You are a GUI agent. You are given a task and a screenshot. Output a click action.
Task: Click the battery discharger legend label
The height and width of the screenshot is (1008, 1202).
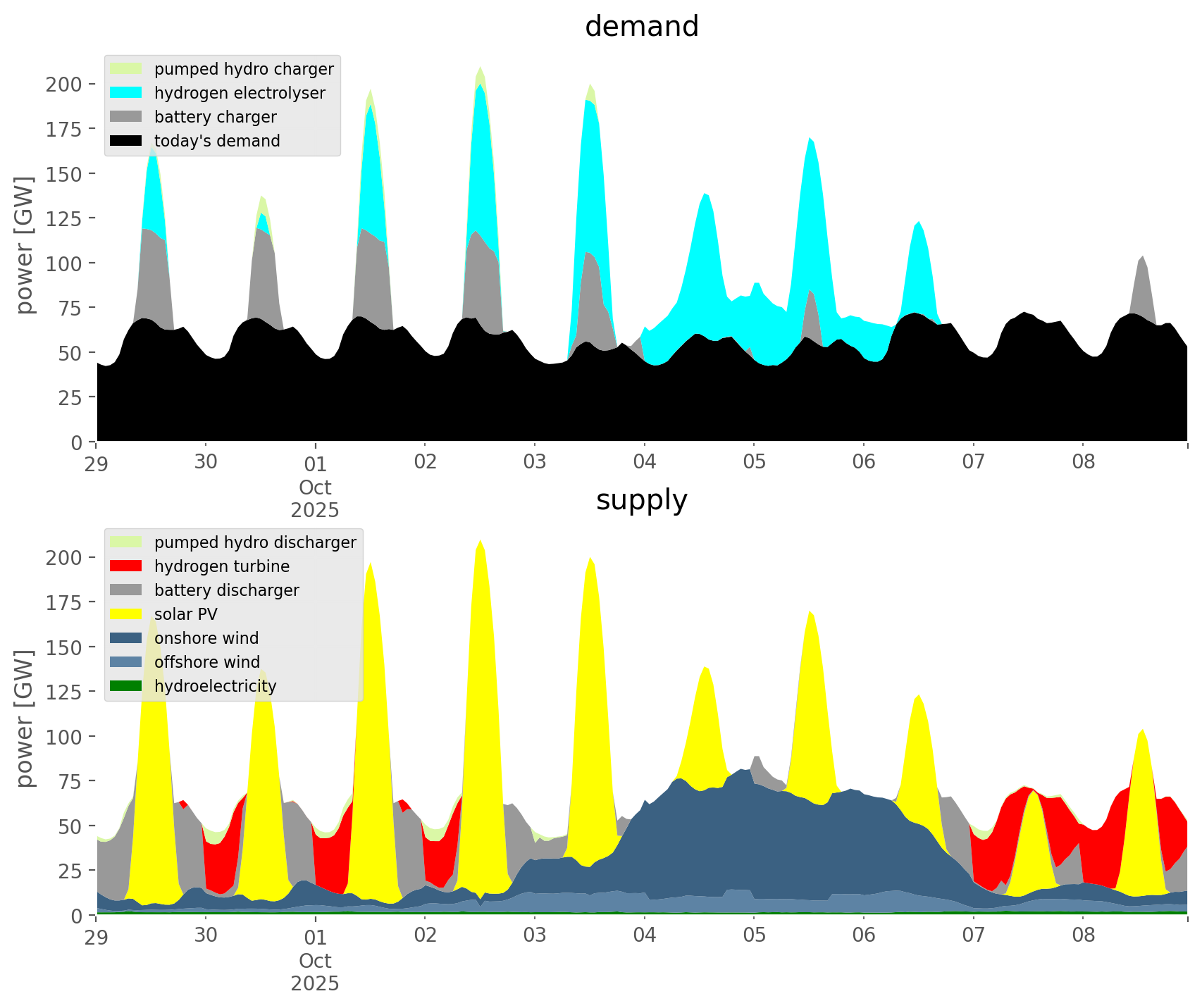(x=226, y=590)
